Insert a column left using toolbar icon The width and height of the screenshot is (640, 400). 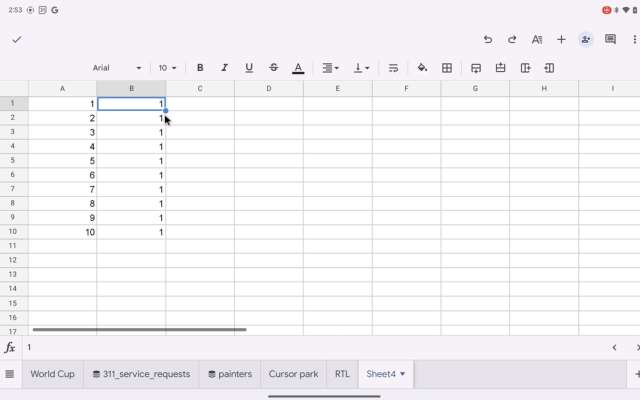click(x=549, y=68)
